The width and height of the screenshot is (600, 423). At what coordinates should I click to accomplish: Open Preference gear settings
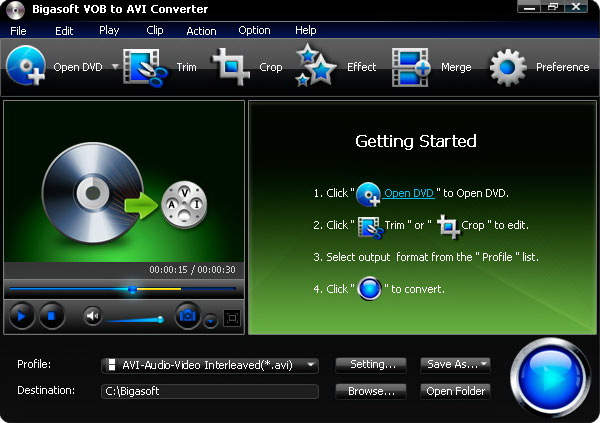508,67
